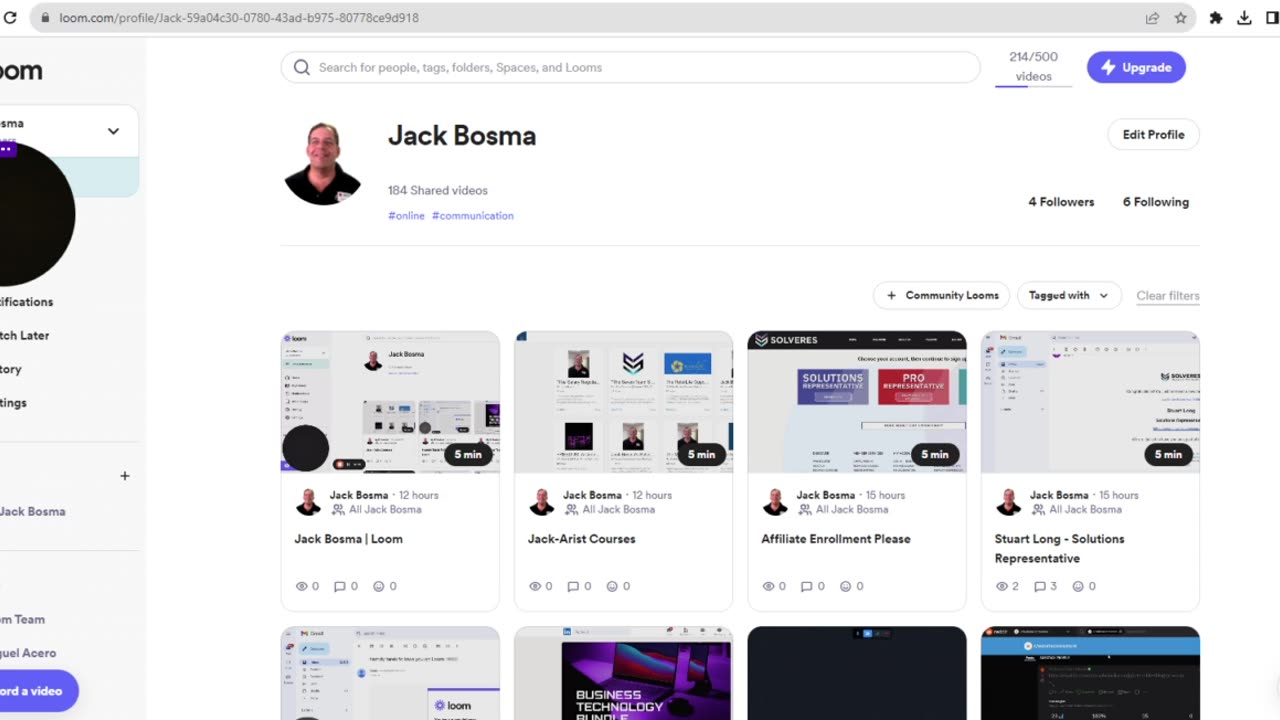Click the search magnifier icon in the Loom search bar

[x=302, y=68]
